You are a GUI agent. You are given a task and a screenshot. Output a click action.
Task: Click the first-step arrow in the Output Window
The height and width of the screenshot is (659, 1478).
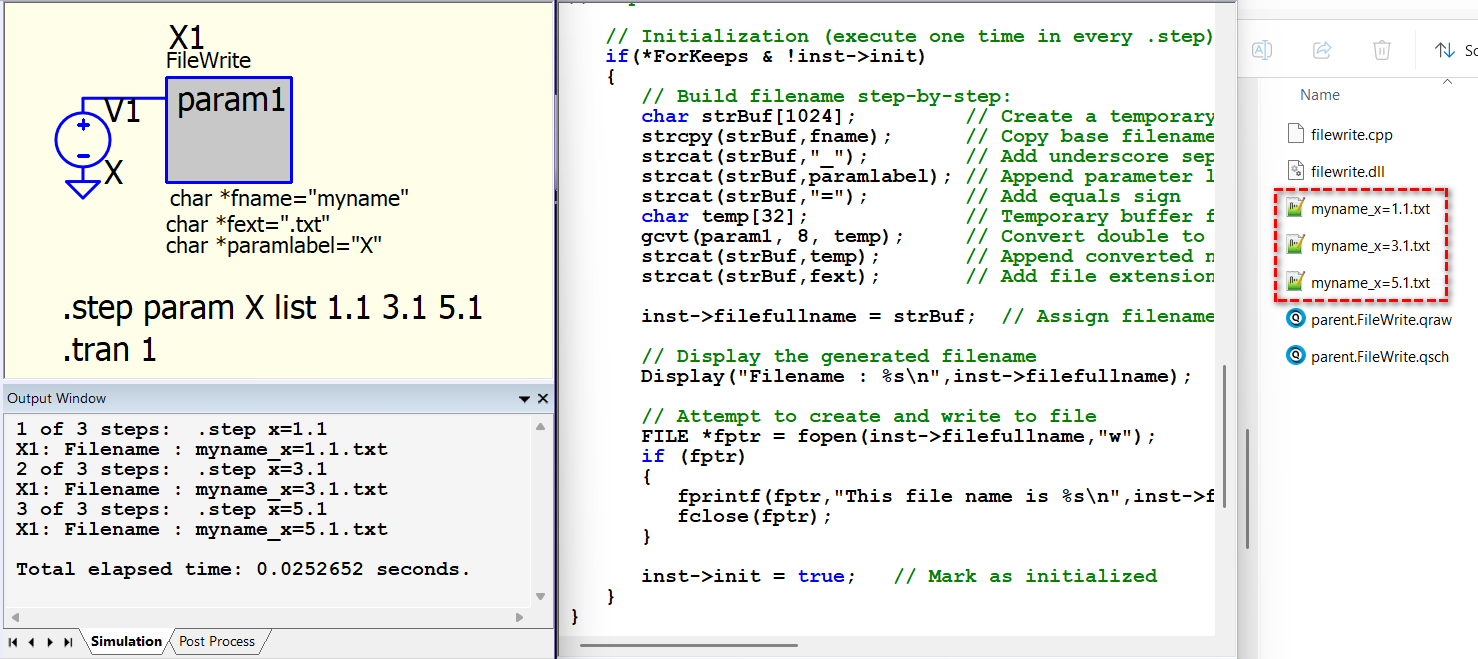pos(13,641)
